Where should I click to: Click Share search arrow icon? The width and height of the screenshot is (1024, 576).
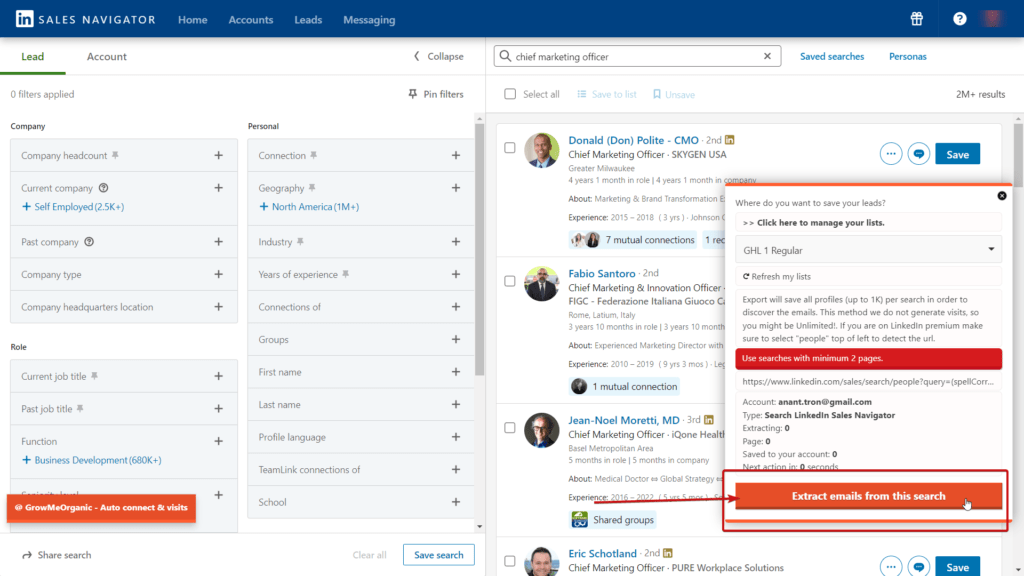pos(27,555)
